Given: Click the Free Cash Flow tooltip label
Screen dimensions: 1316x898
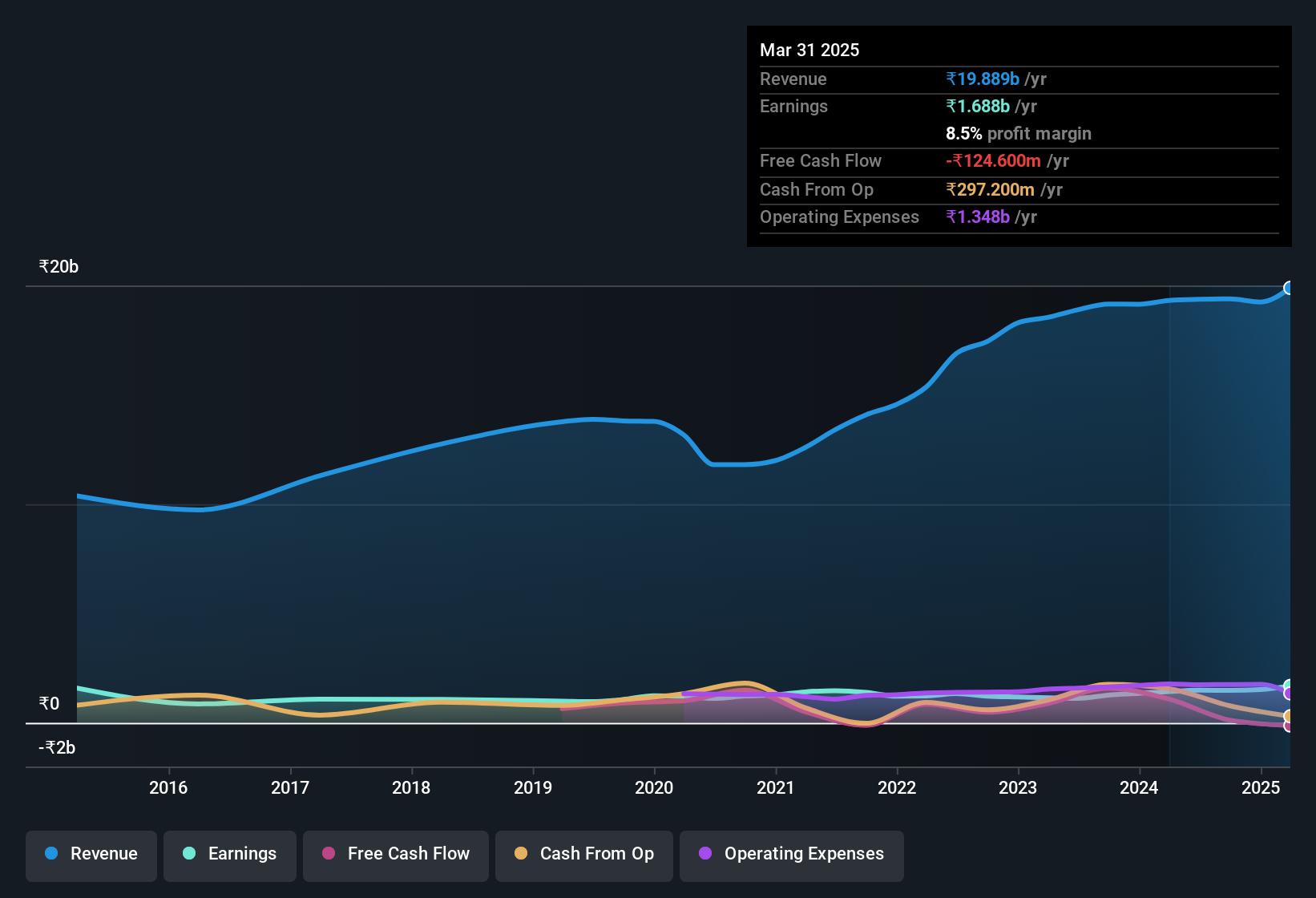Looking at the screenshot, I should [x=821, y=160].
